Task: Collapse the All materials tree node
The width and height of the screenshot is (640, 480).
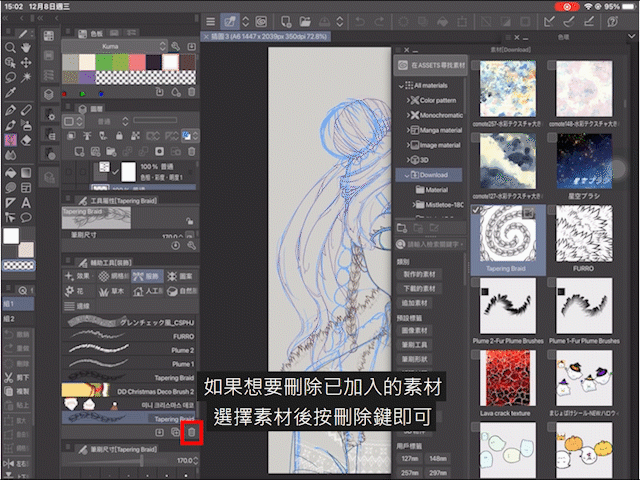Action: click(401, 86)
